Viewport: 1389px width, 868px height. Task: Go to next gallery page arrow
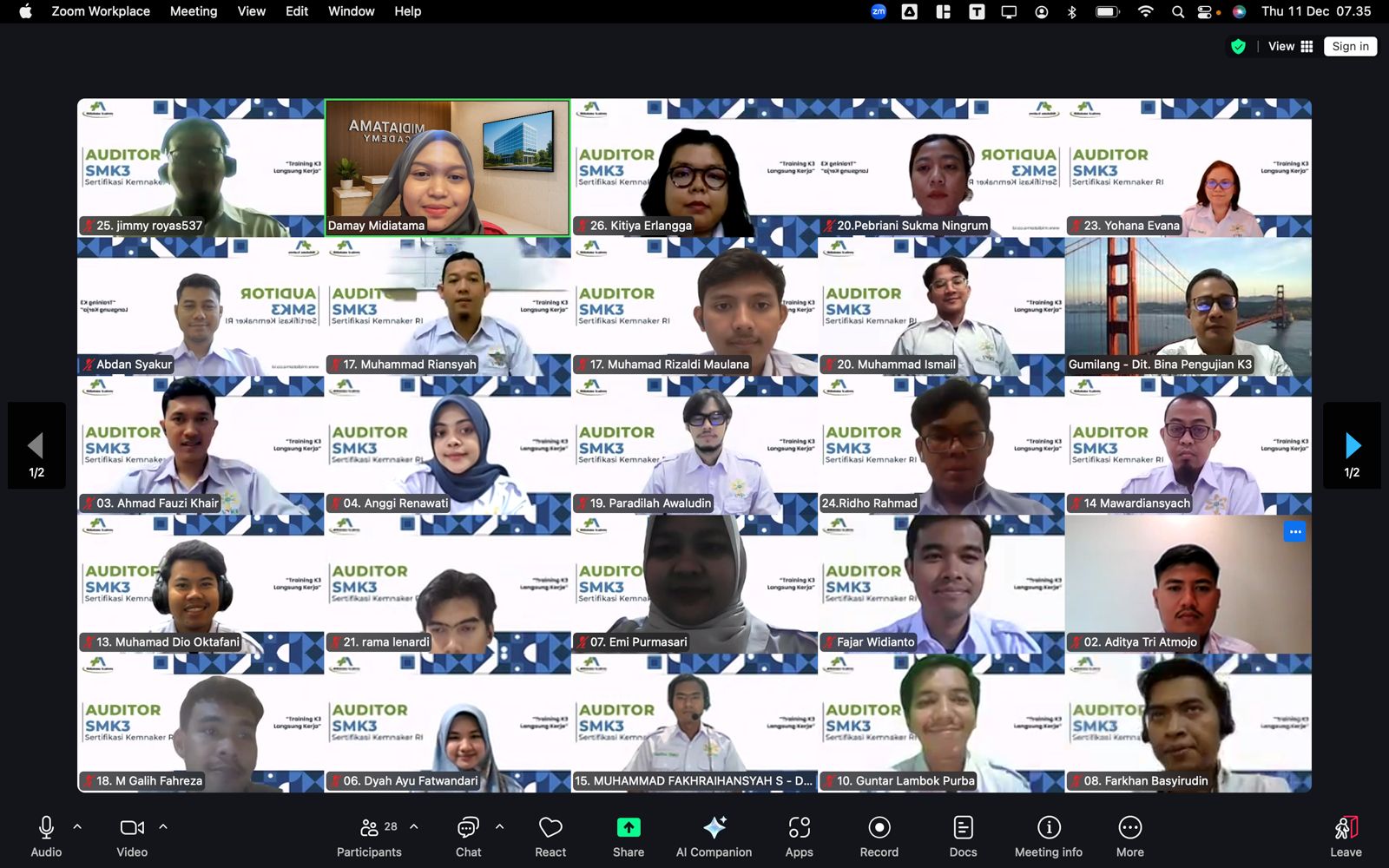tap(1352, 446)
